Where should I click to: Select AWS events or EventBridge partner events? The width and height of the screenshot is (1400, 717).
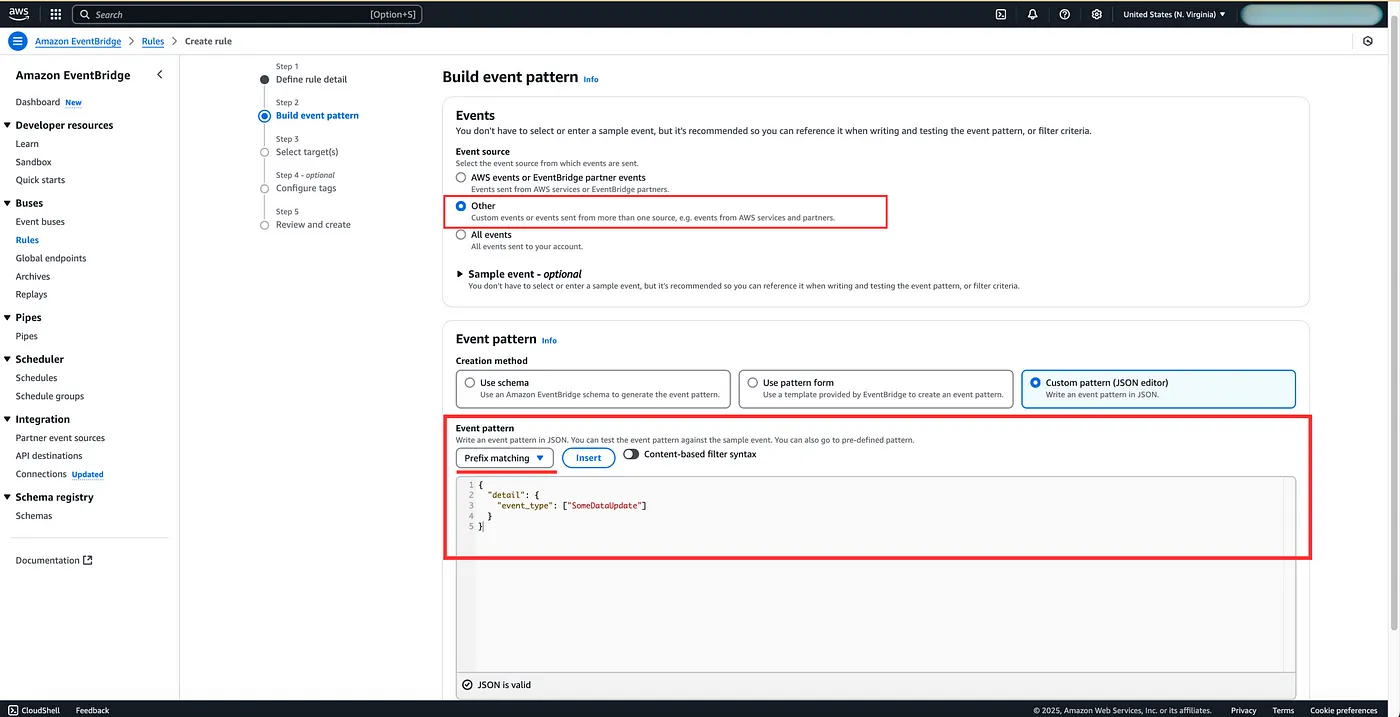461,177
